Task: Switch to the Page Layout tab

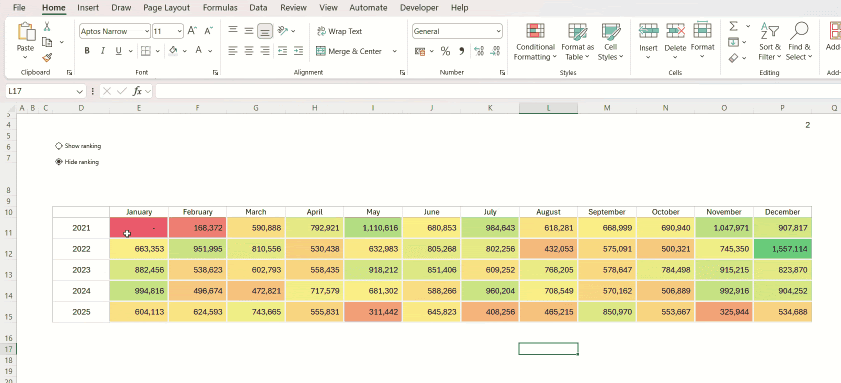Action: coord(166,8)
